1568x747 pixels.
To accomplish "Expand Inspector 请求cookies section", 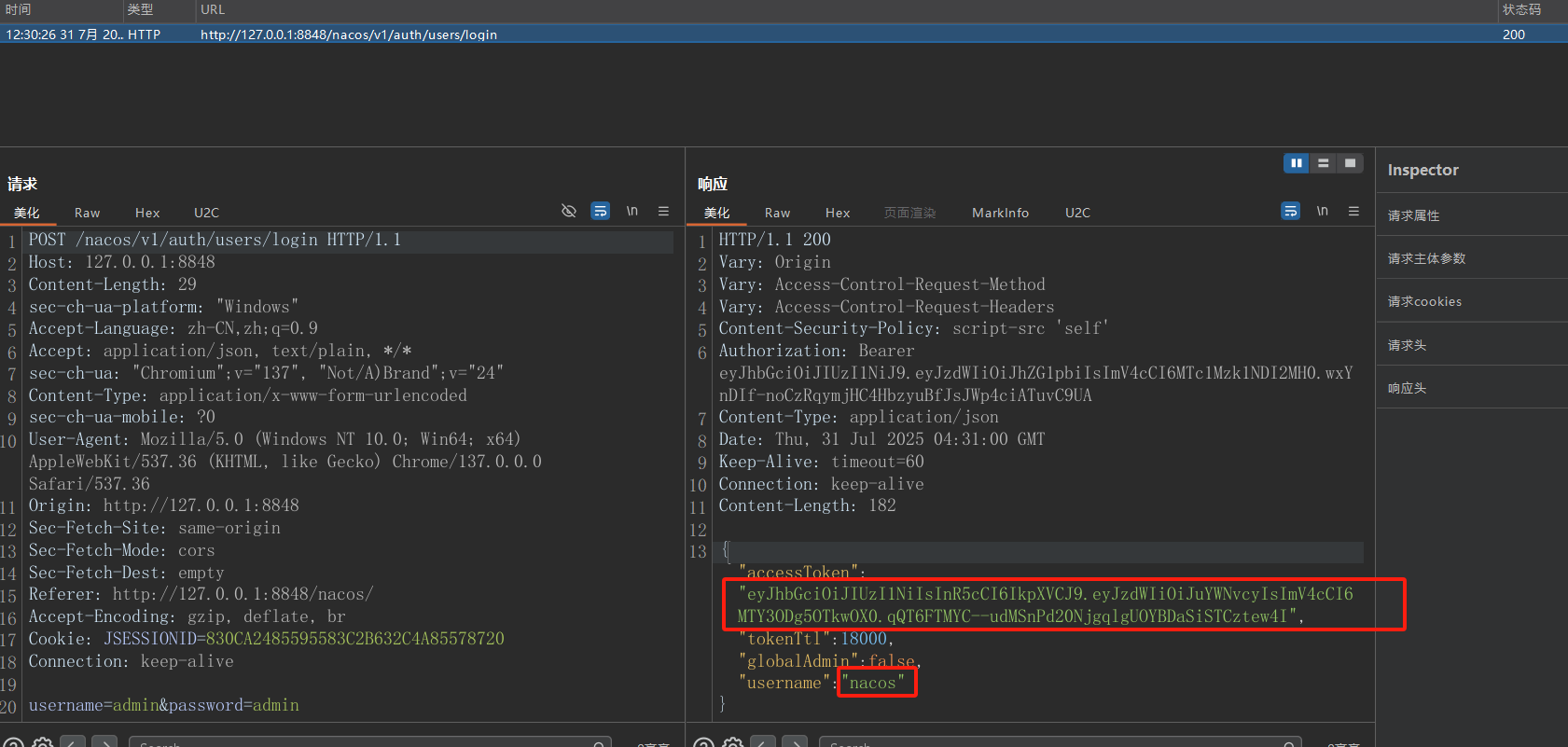I will tap(1472, 301).
